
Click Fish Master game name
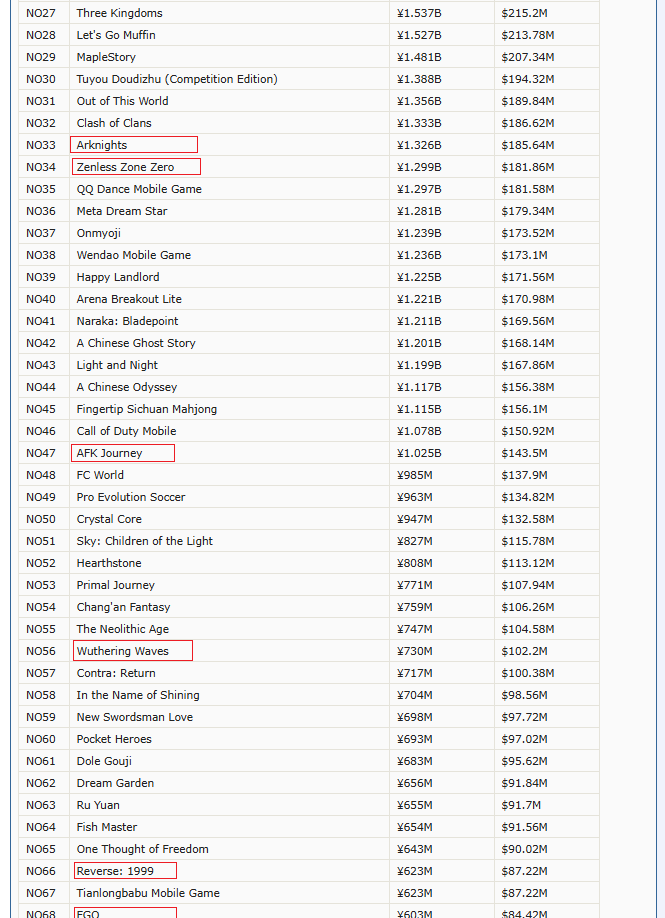(x=107, y=827)
